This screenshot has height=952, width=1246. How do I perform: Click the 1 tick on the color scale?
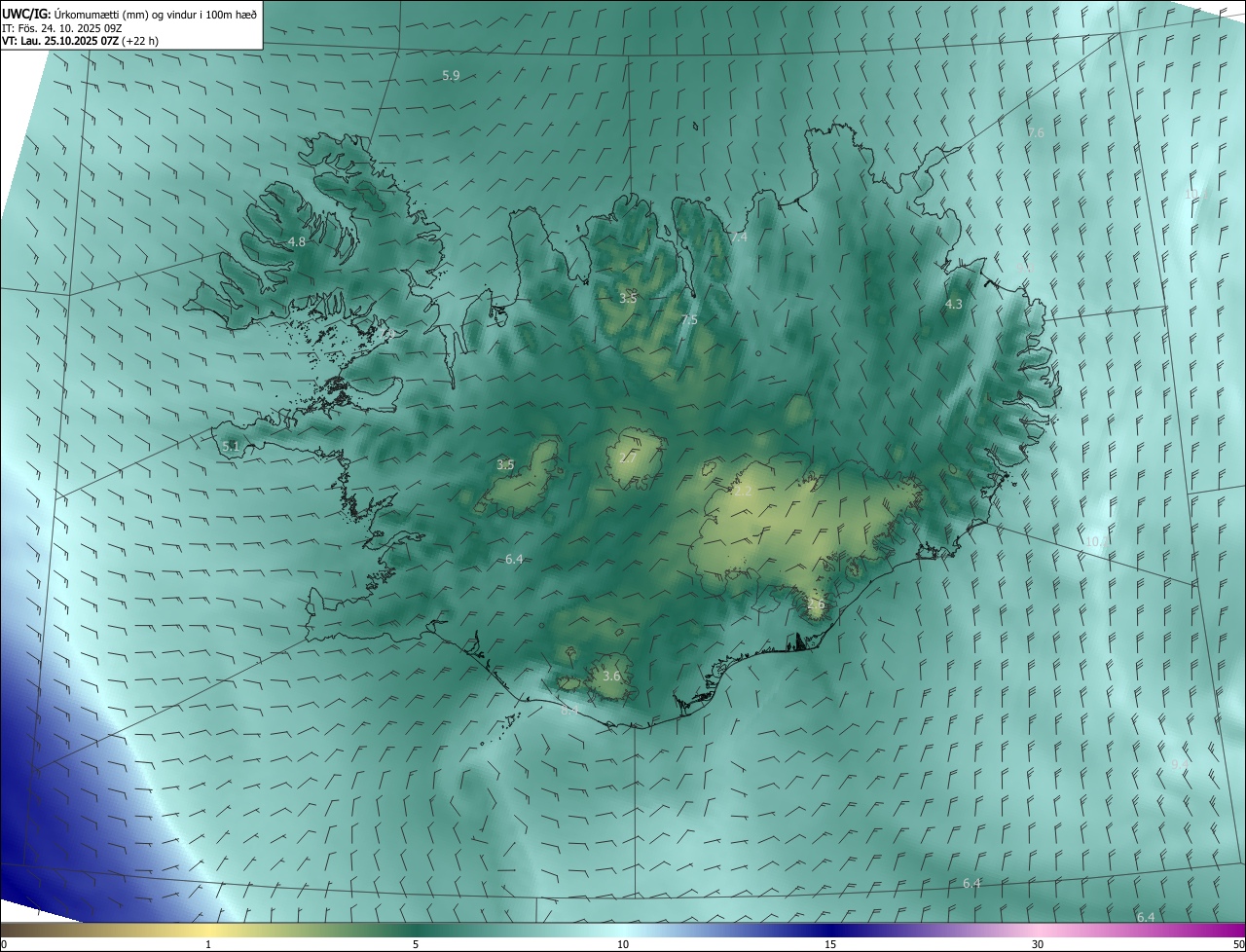(x=208, y=944)
